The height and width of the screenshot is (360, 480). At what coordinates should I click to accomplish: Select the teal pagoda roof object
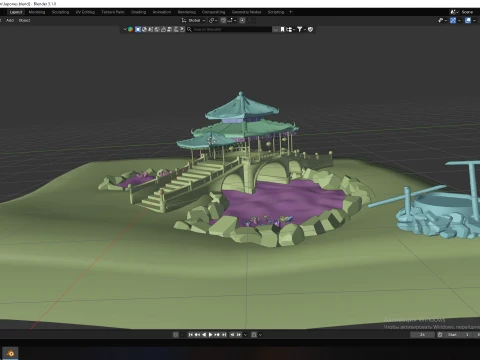click(x=242, y=107)
